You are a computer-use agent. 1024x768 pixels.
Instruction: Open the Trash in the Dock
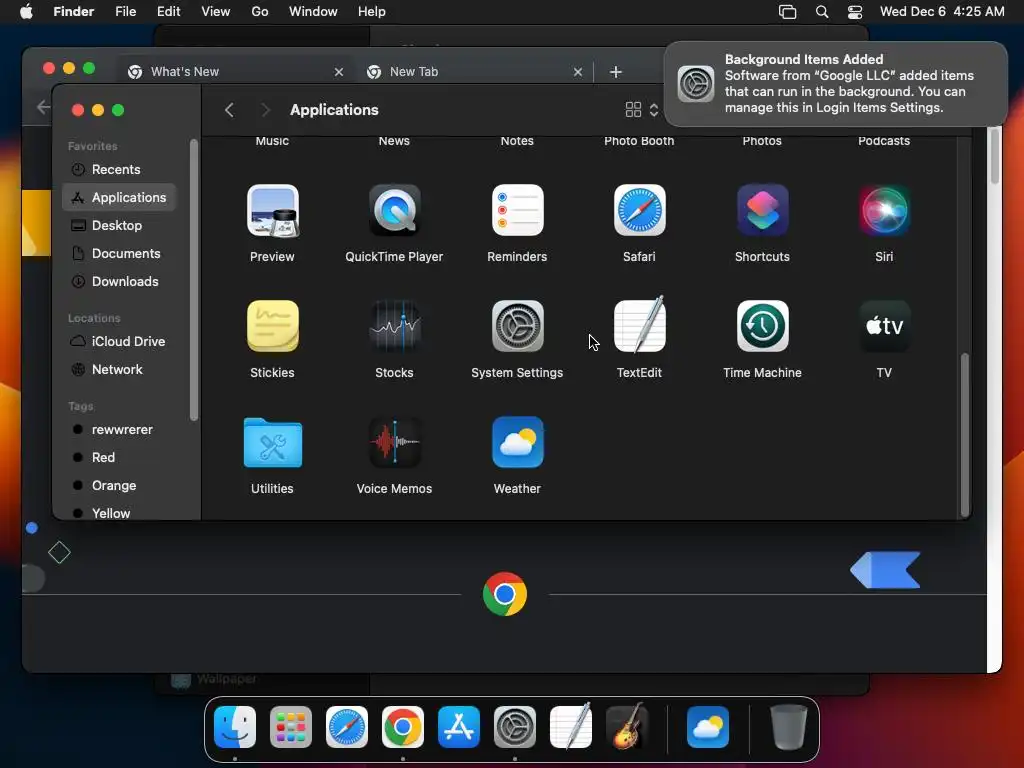(x=788, y=727)
